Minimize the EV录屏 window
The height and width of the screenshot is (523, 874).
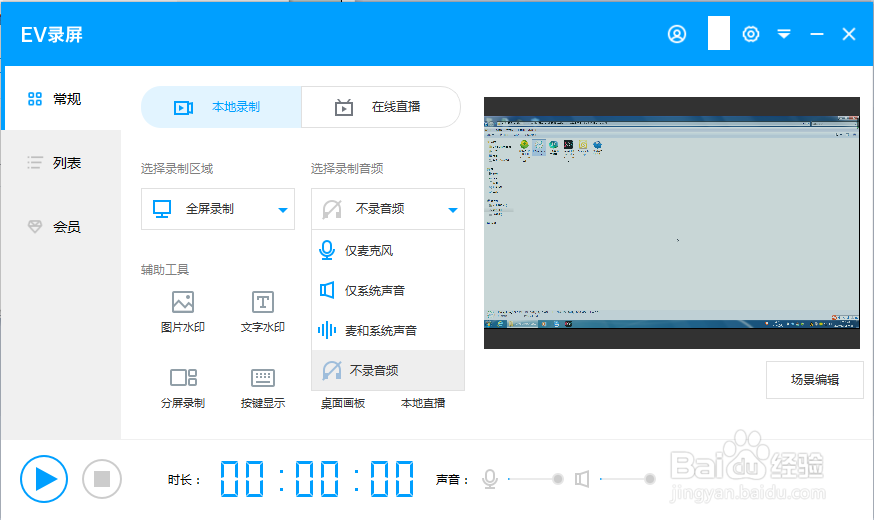[x=817, y=34]
